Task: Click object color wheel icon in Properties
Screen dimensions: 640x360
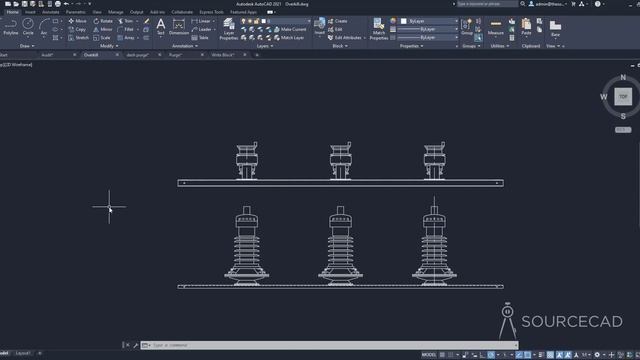Action: (393, 21)
